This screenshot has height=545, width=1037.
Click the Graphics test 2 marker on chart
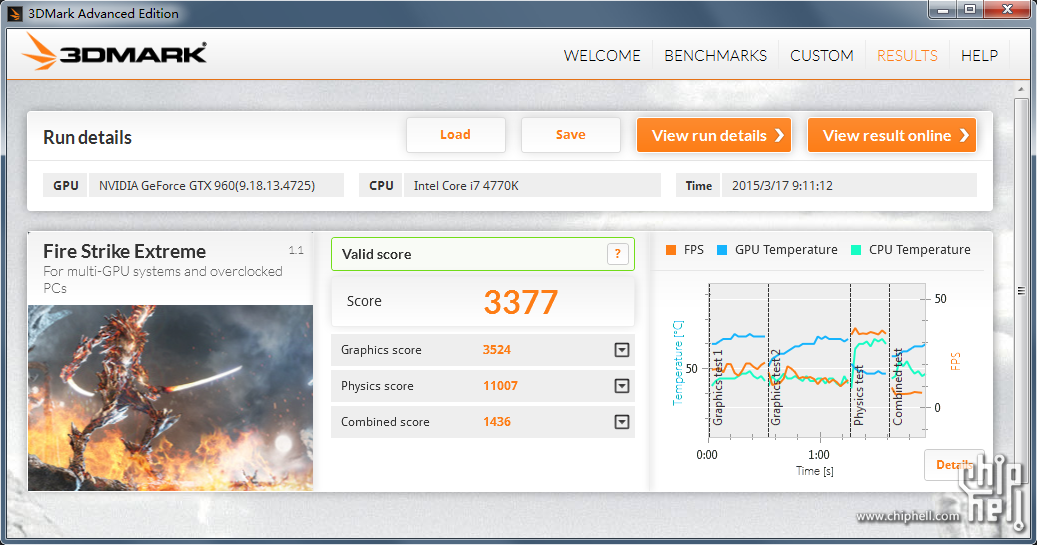[x=776, y=388]
